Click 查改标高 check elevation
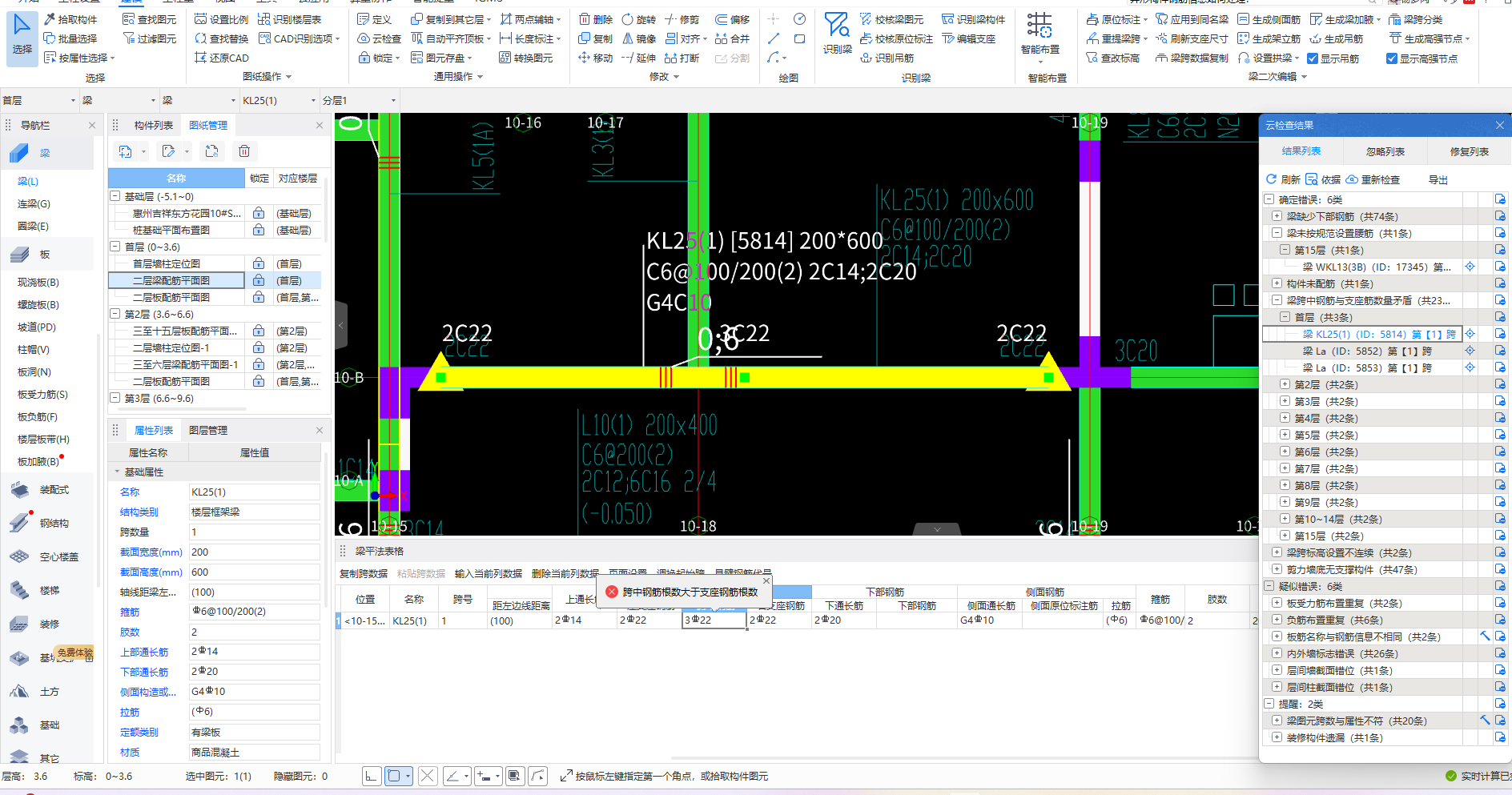The width and height of the screenshot is (1512, 795). 1112,58
